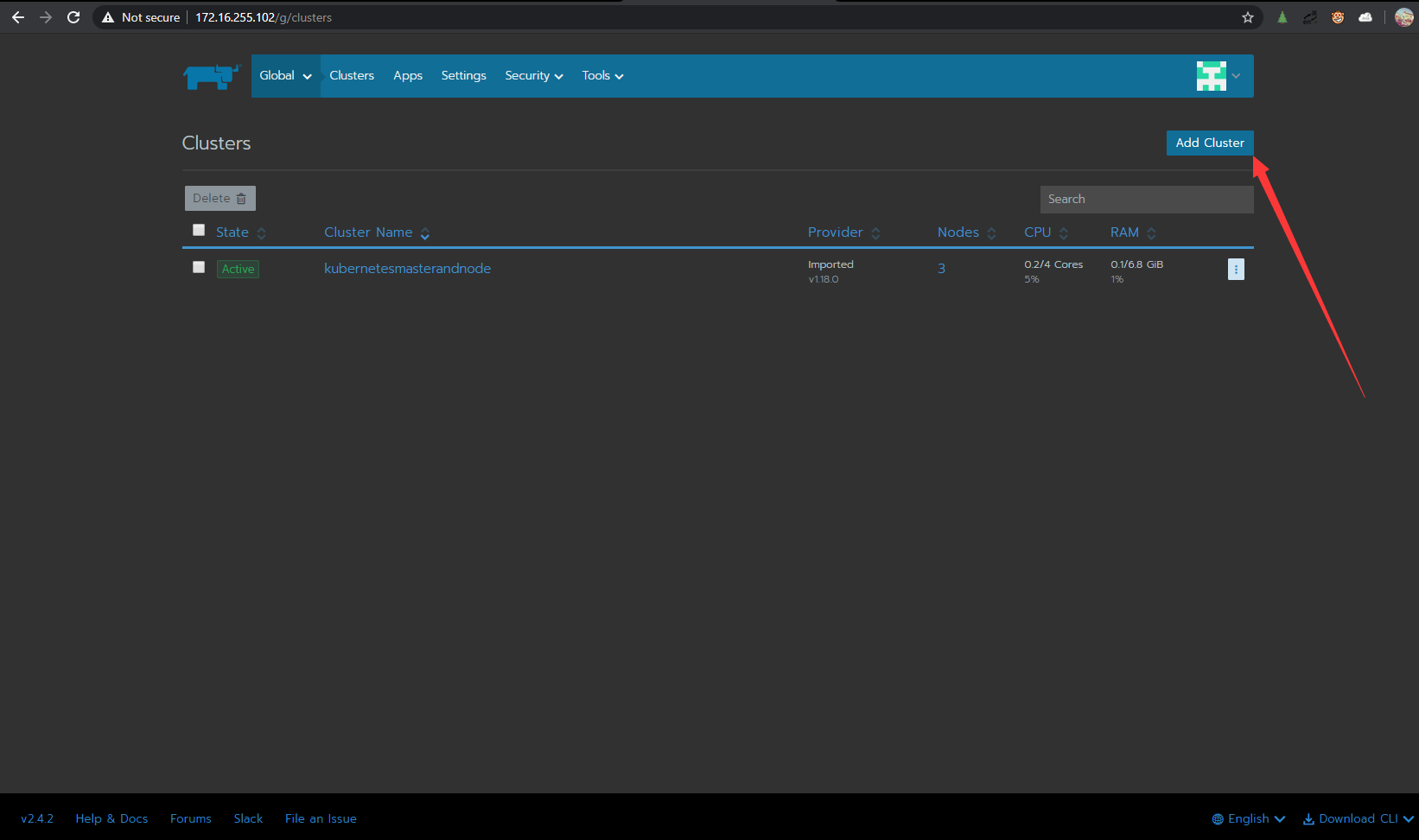Image resolution: width=1419 pixels, height=840 pixels.
Task: Open the green tree browser extension
Action: click(x=1282, y=17)
